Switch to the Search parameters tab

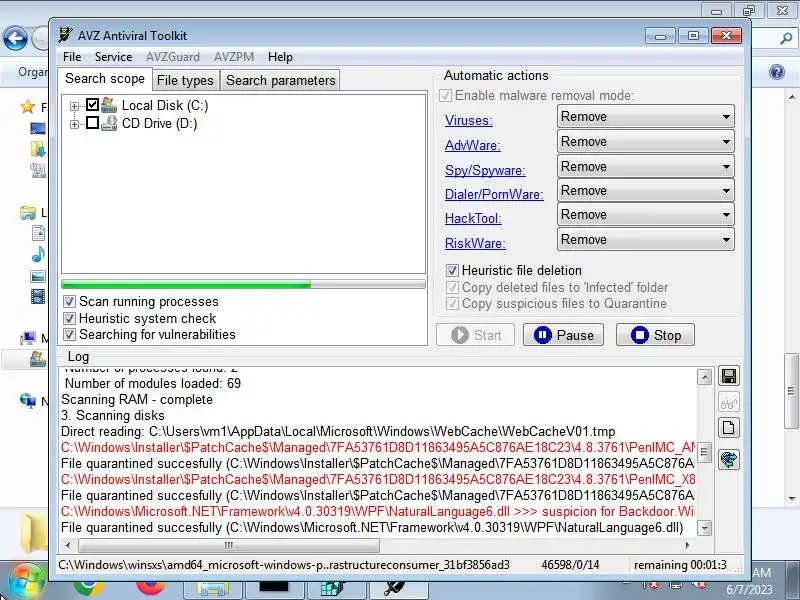click(x=281, y=80)
